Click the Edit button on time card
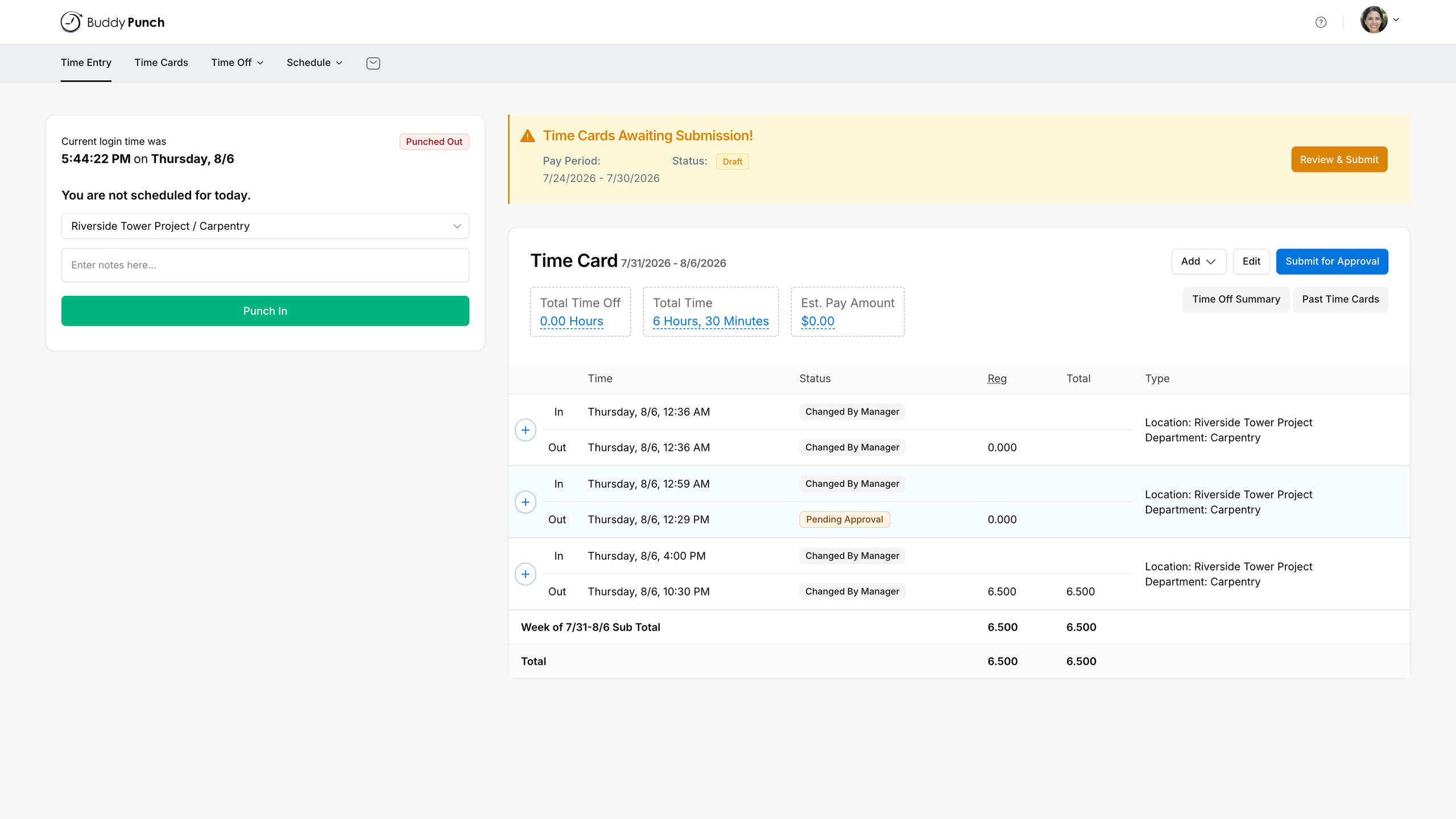Image resolution: width=1456 pixels, height=819 pixels. (x=1251, y=262)
